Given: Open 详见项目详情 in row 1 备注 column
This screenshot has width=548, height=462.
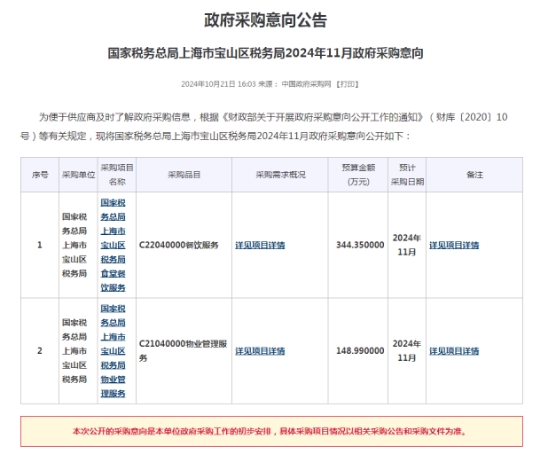Looking at the screenshot, I should 454,245.
